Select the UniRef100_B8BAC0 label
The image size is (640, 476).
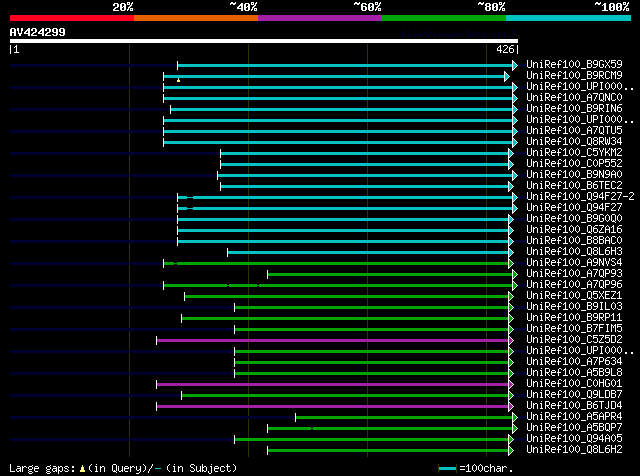click(574, 240)
